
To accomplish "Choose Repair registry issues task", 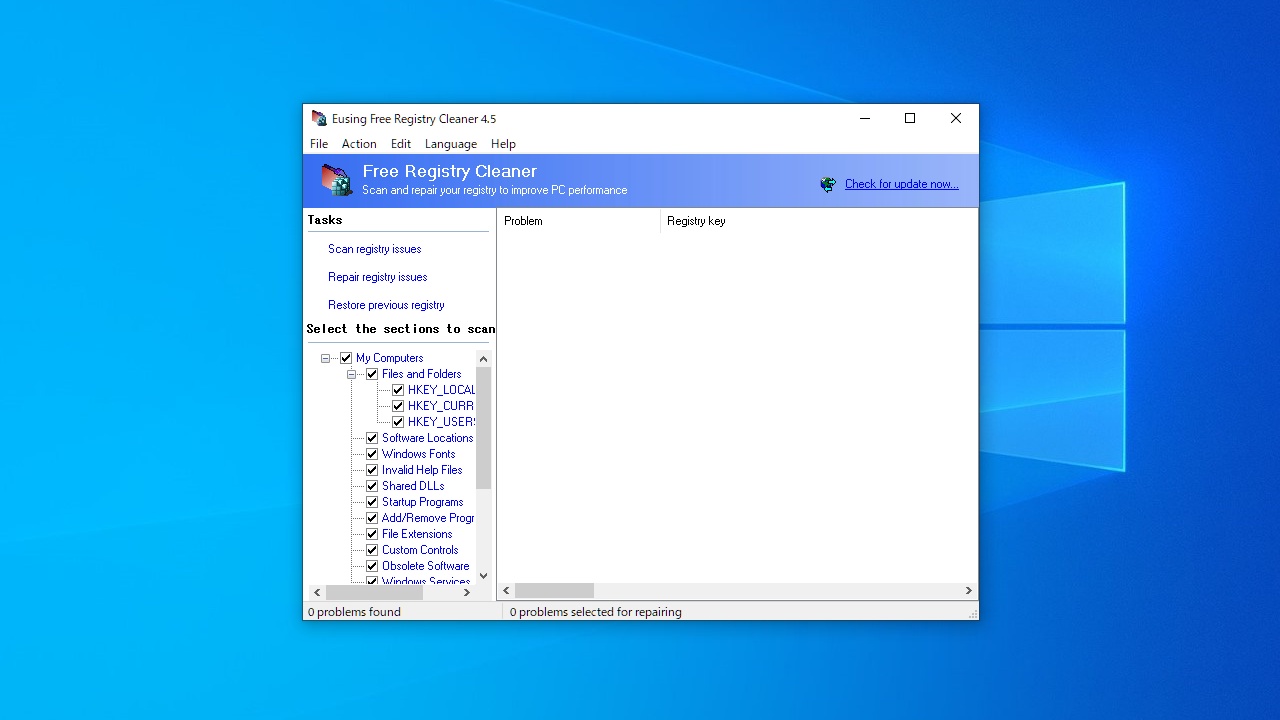I will tap(378, 277).
